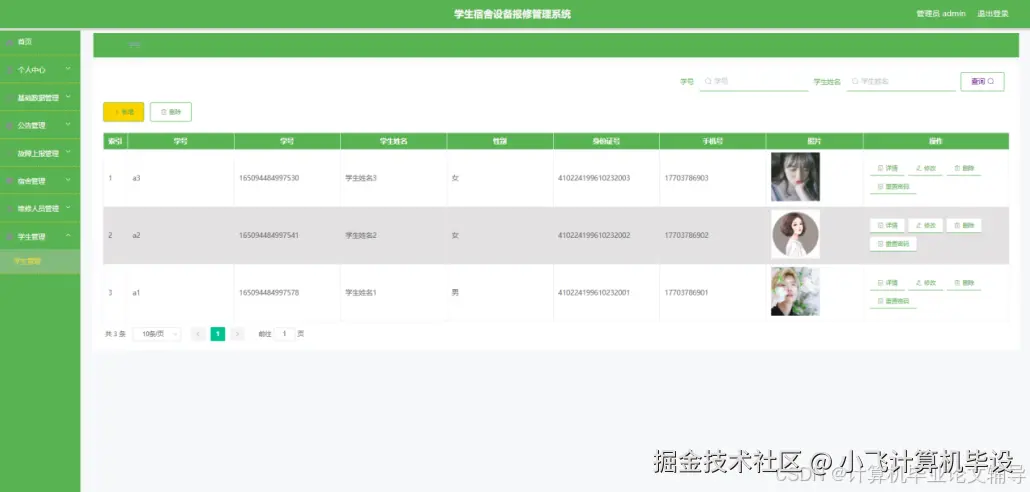Click 删除 in student a2's row

[964, 225]
